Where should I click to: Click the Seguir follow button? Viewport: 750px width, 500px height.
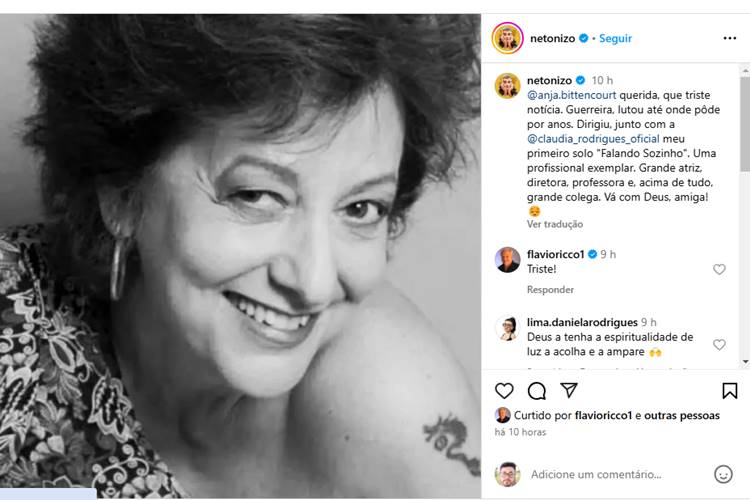615,38
